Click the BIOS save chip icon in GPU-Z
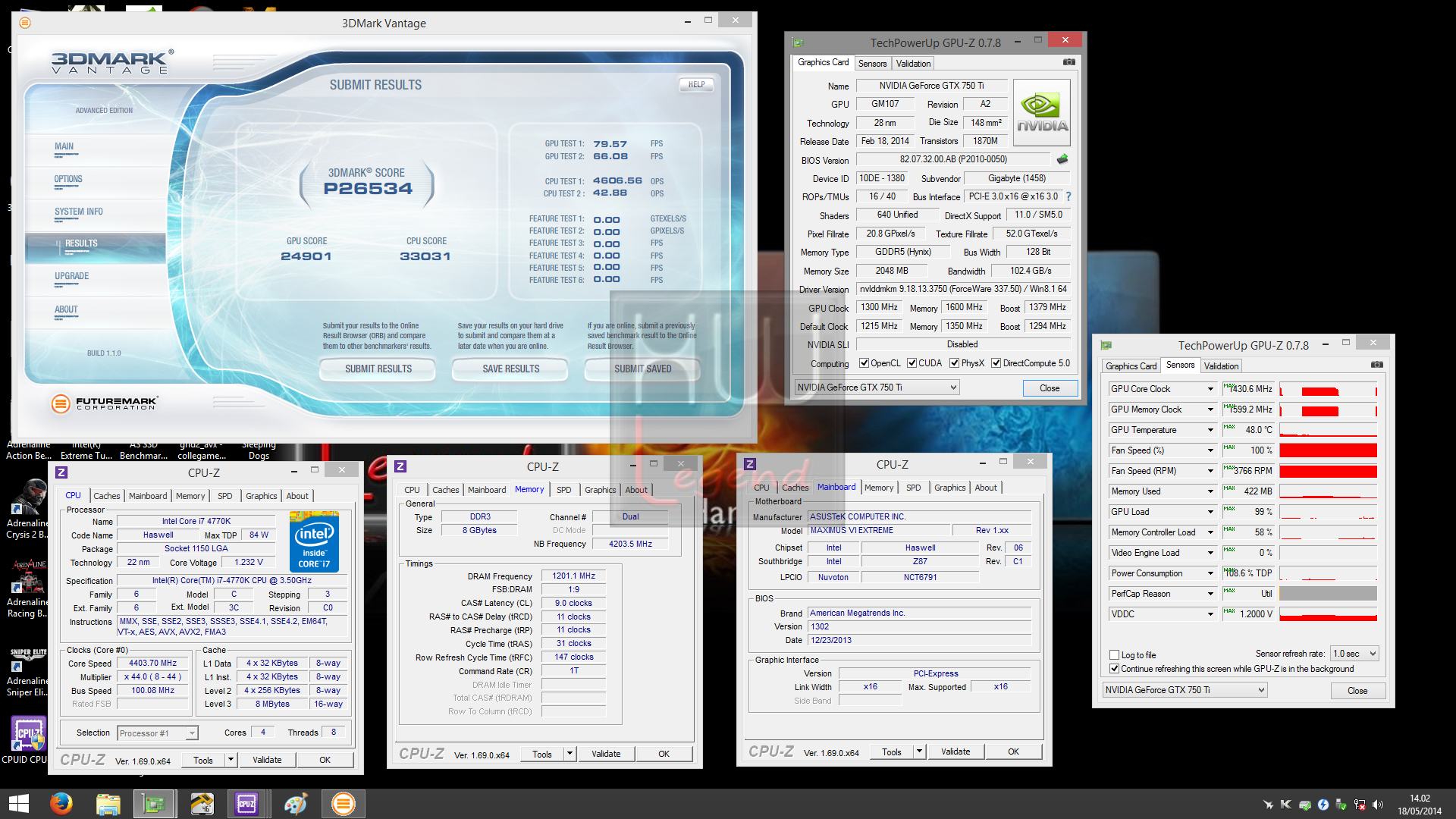This screenshot has width=1456, height=819. pos(1062,159)
